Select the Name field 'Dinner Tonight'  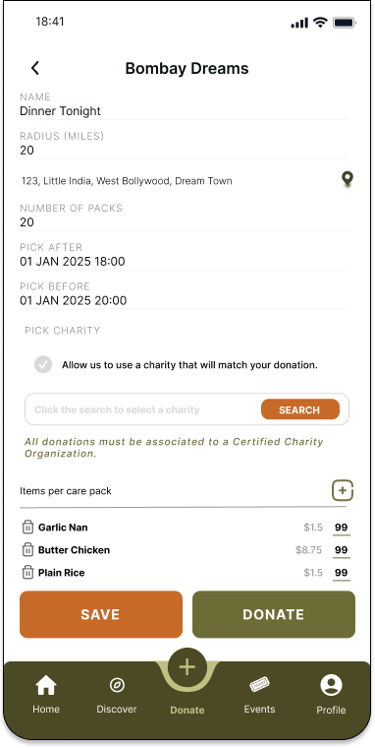coord(184,105)
